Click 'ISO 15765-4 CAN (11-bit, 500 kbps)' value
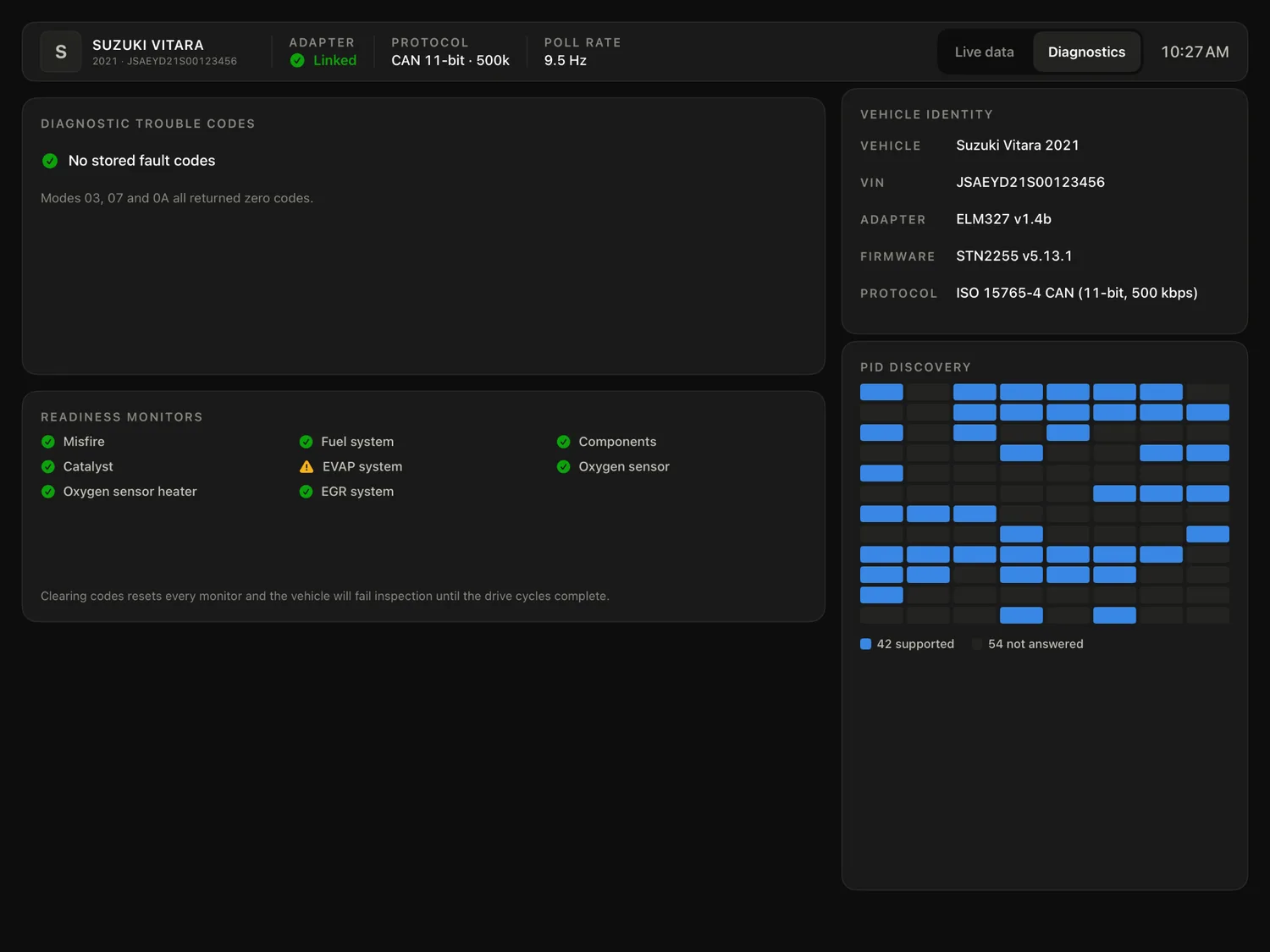Screen dimensions: 1270x952 tap(1077, 293)
